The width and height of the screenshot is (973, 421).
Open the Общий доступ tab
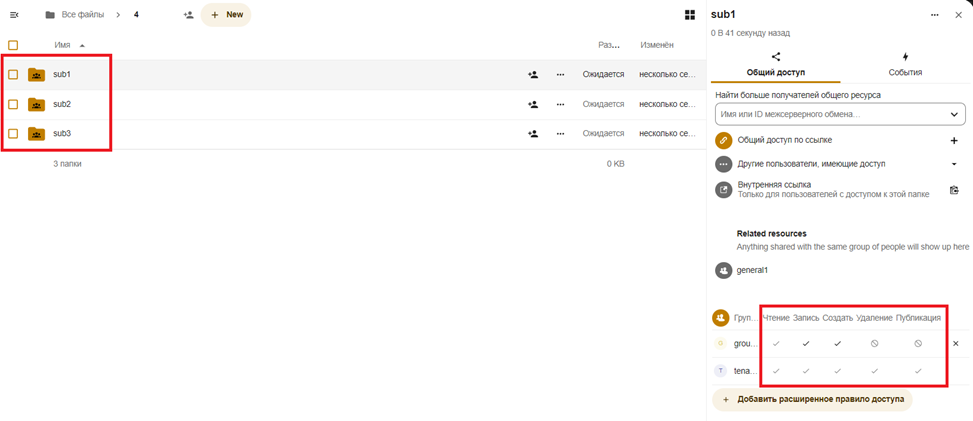(x=775, y=65)
